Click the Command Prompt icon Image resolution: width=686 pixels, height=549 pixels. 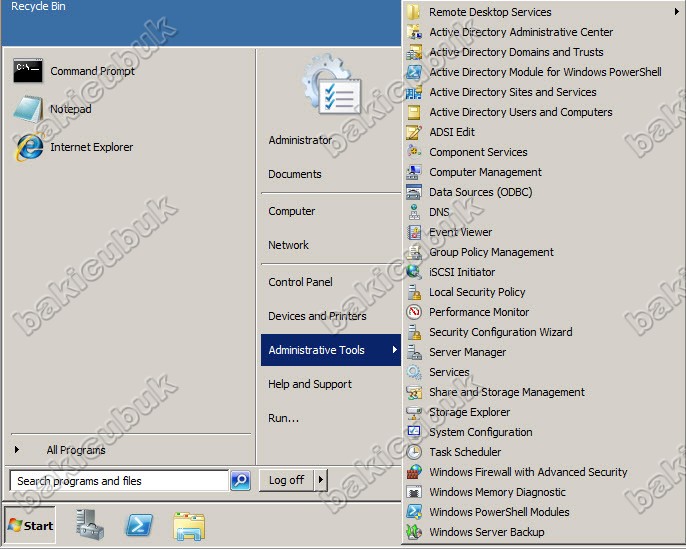[28, 70]
